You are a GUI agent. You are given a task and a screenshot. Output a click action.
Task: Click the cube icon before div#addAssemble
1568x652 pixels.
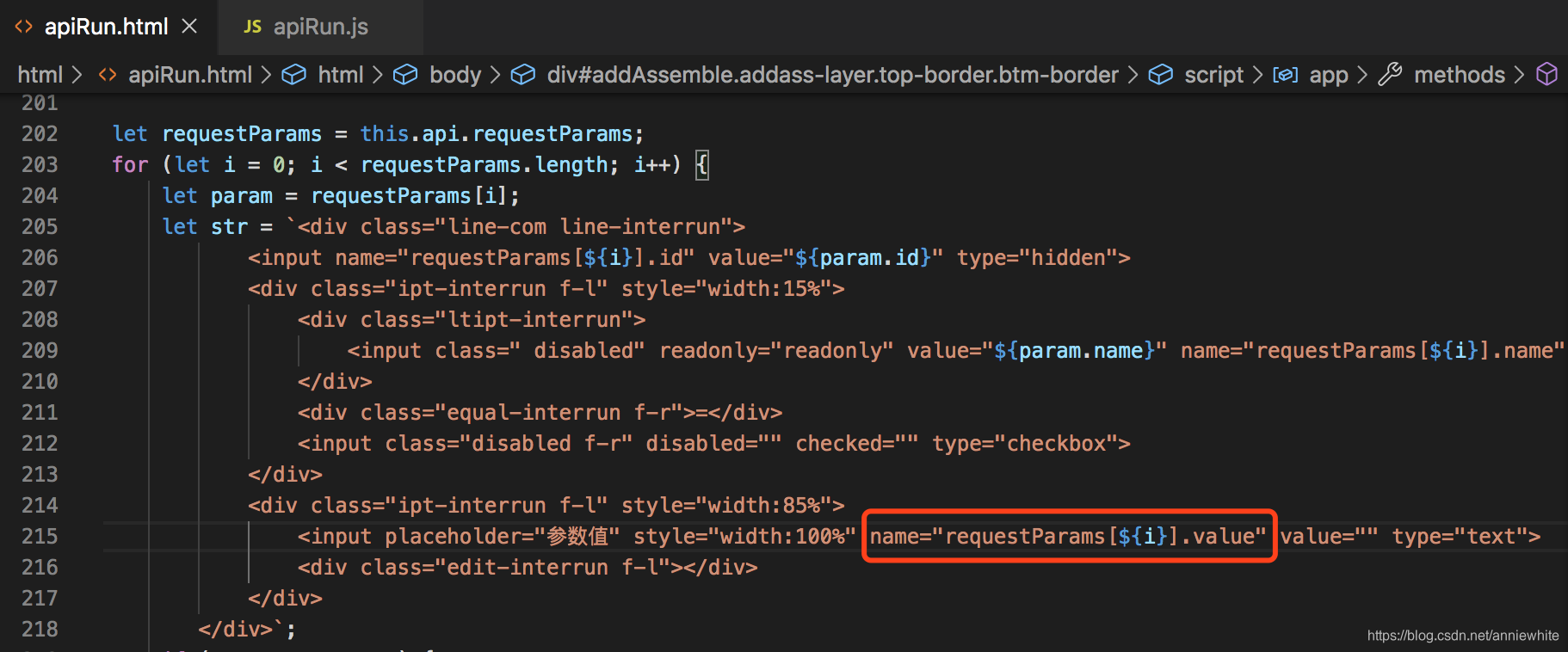tap(522, 75)
